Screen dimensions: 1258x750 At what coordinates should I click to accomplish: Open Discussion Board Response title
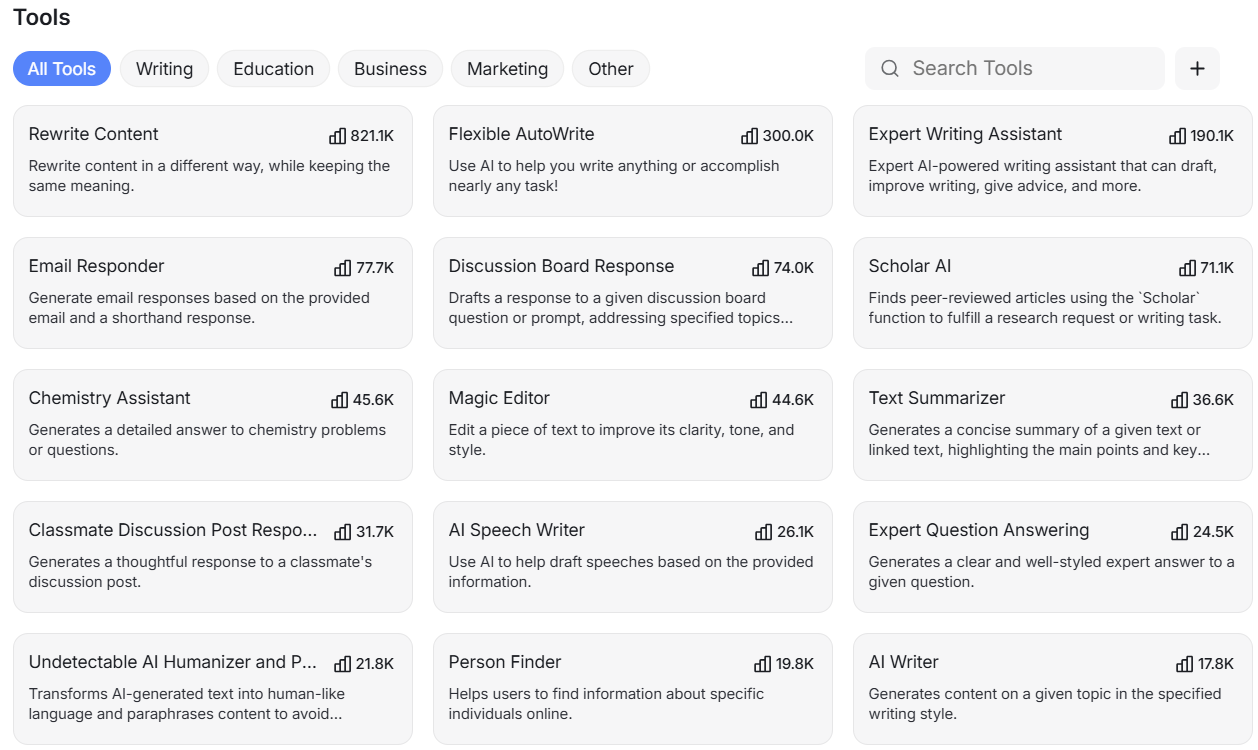(562, 266)
